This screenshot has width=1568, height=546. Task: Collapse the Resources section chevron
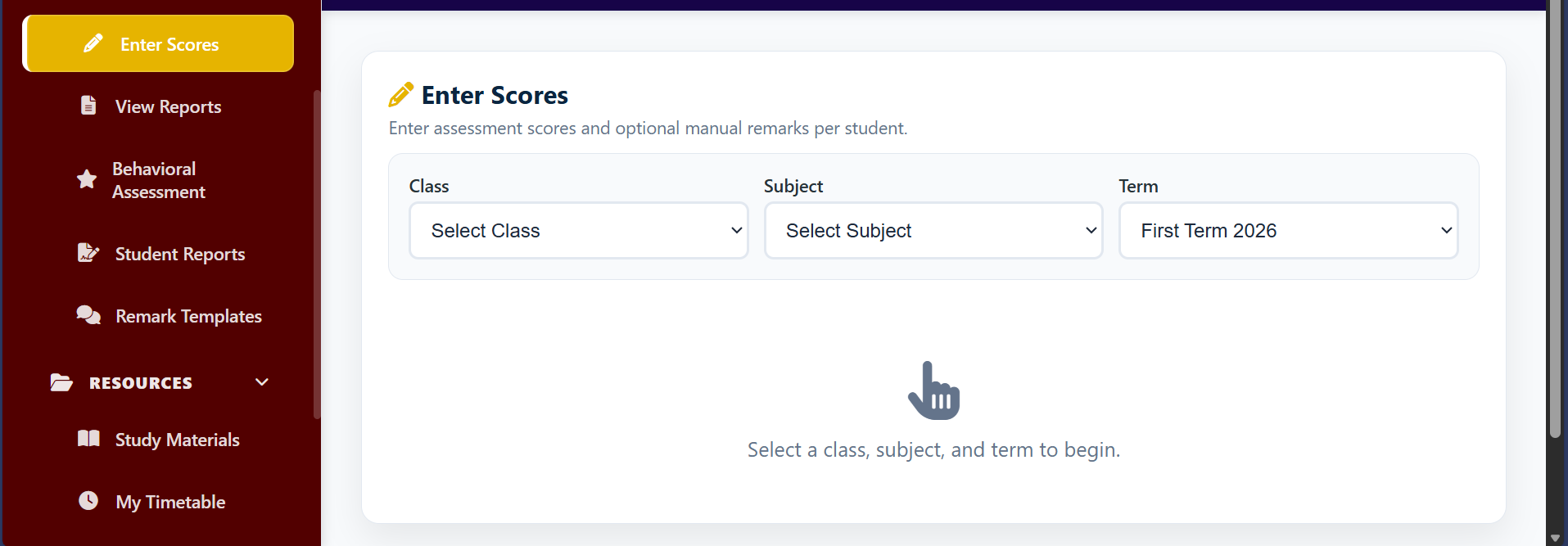(262, 382)
